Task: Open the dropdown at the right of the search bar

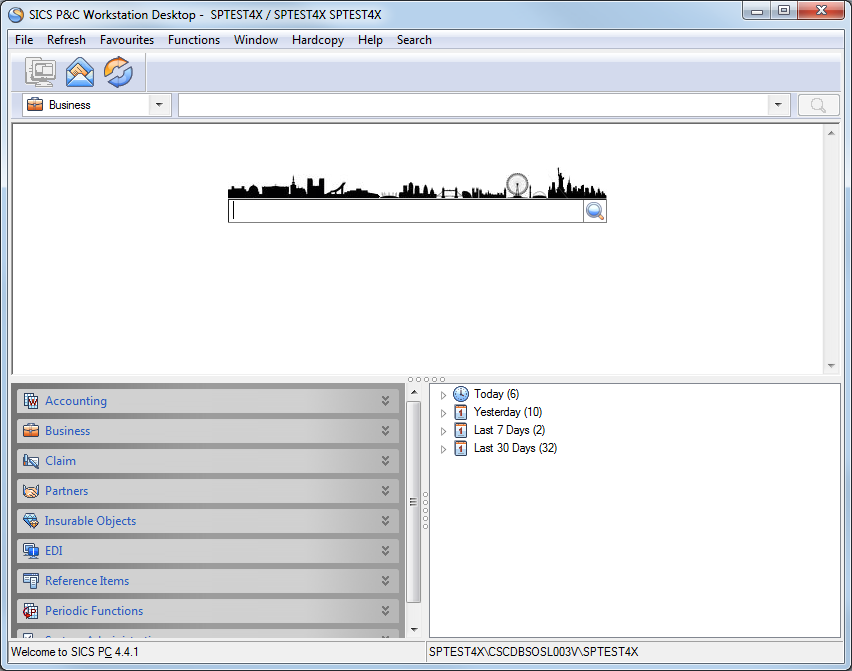Action: 777,104
